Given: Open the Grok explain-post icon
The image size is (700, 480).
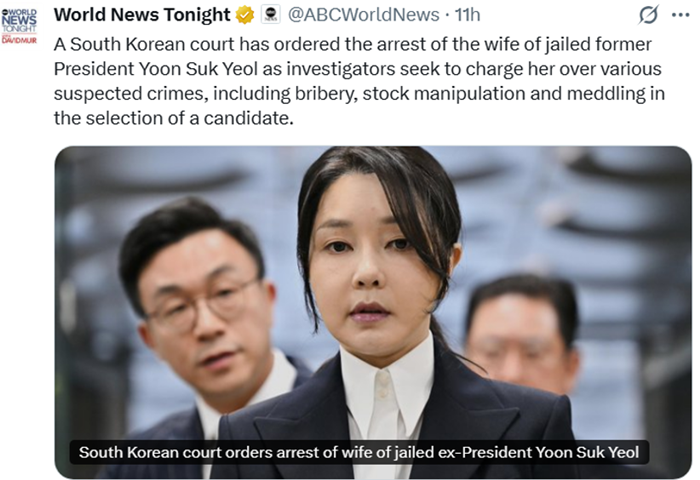Looking at the screenshot, I should 648,16.
